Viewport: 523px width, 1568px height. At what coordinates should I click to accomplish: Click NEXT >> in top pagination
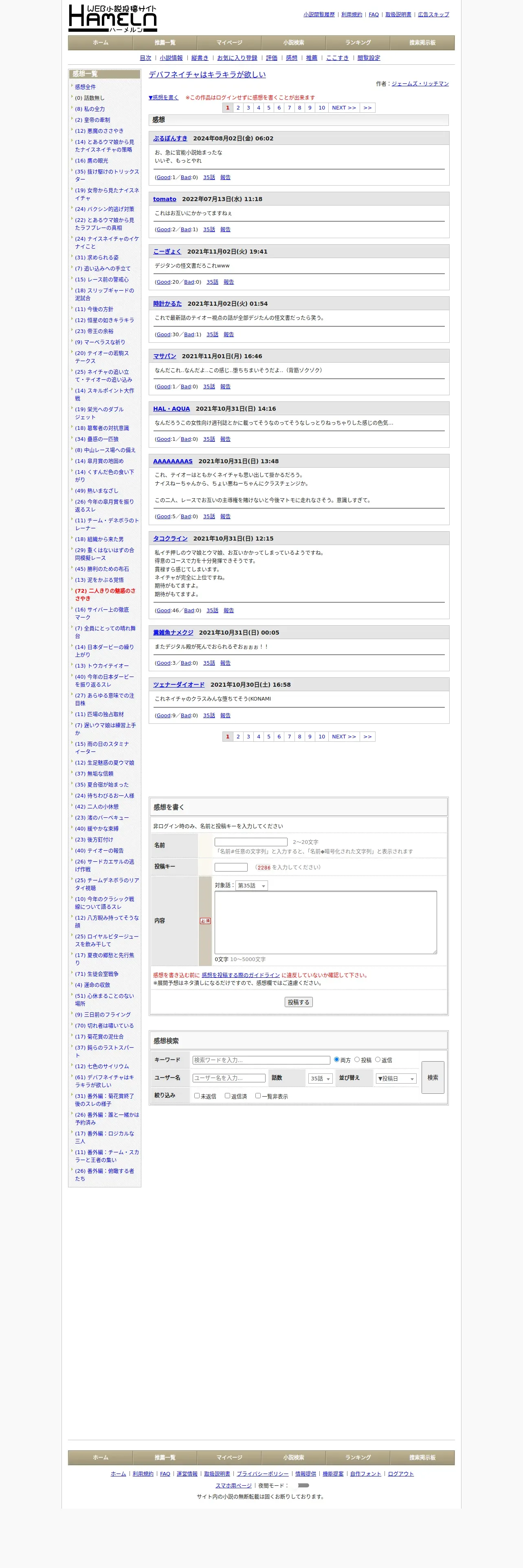[344, 108]
